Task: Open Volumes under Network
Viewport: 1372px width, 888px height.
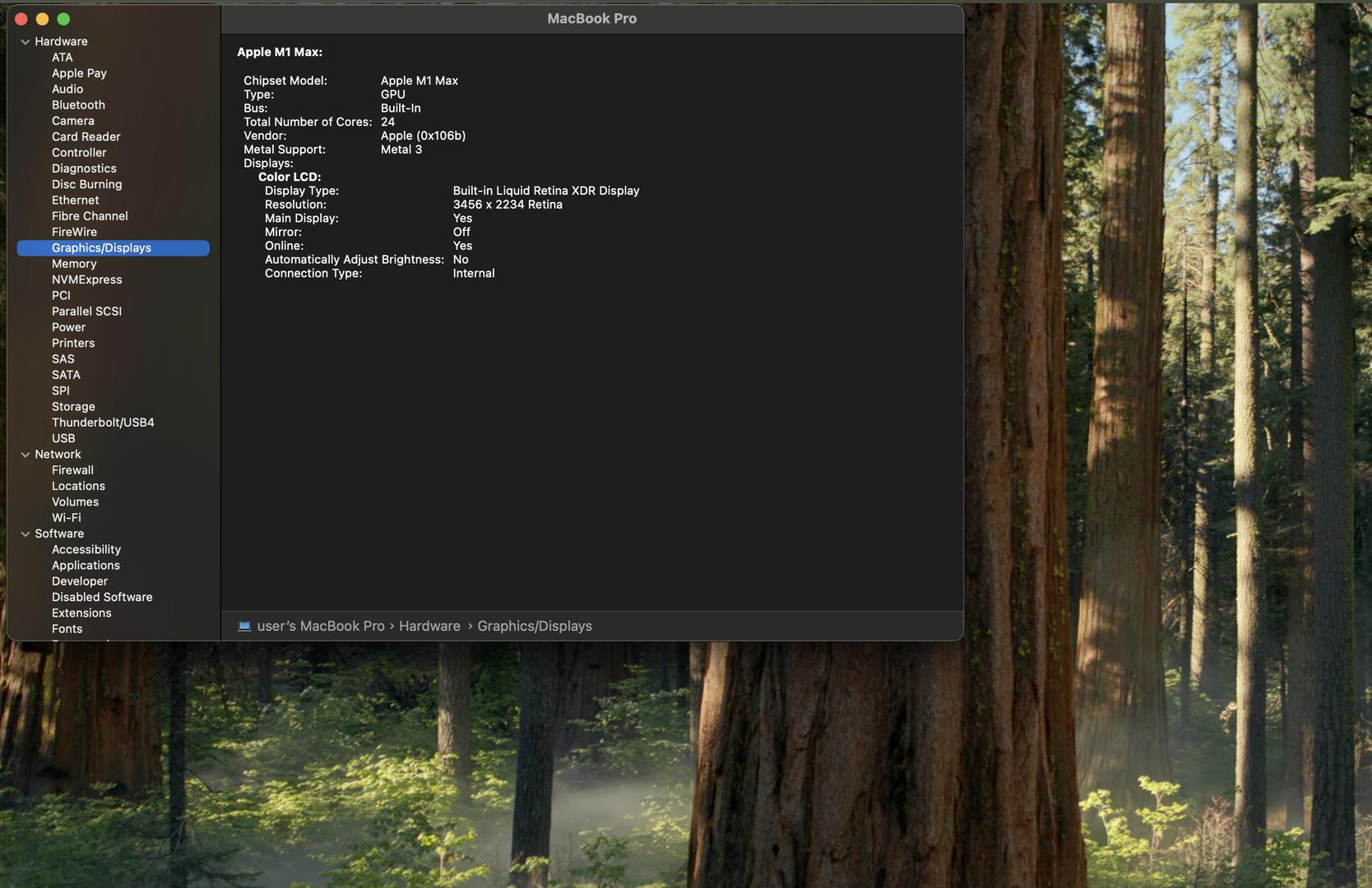Action: [75, 502]
